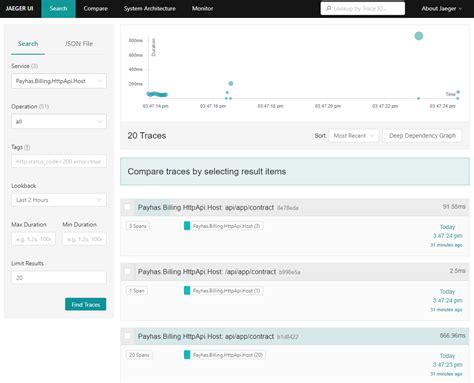Click the Tags help question icon

tap(27, 147)
